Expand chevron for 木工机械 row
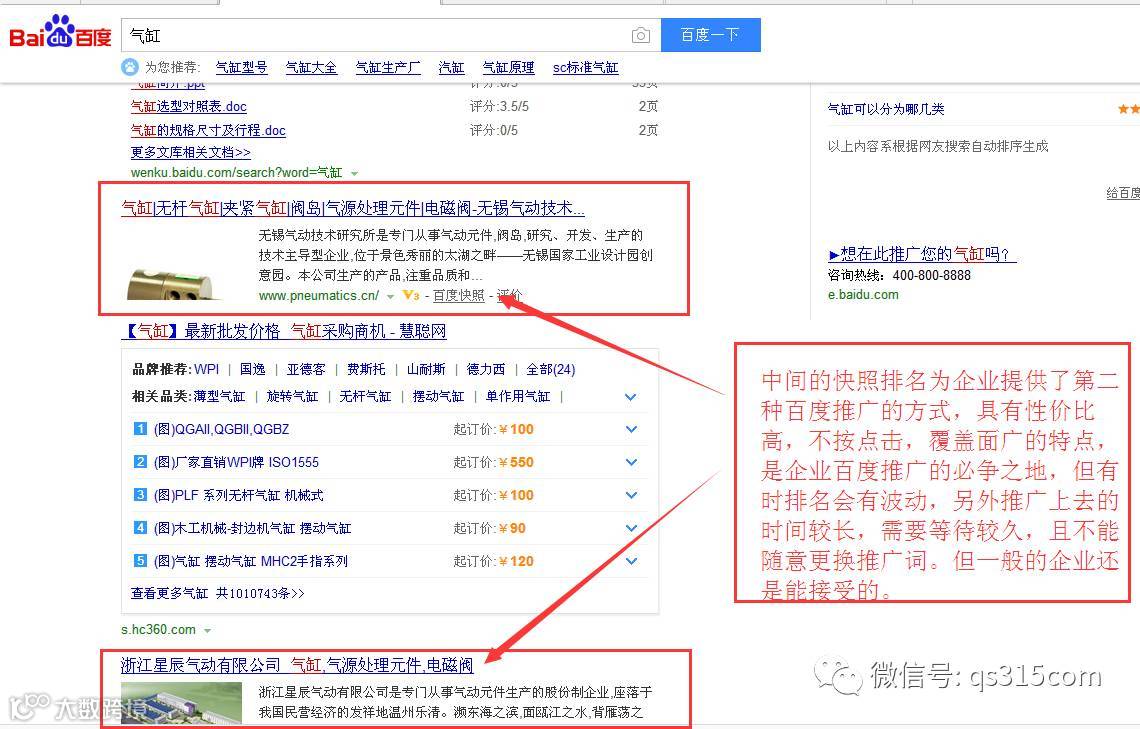This screenshot has width=1140, height=729. click(631, 528)
